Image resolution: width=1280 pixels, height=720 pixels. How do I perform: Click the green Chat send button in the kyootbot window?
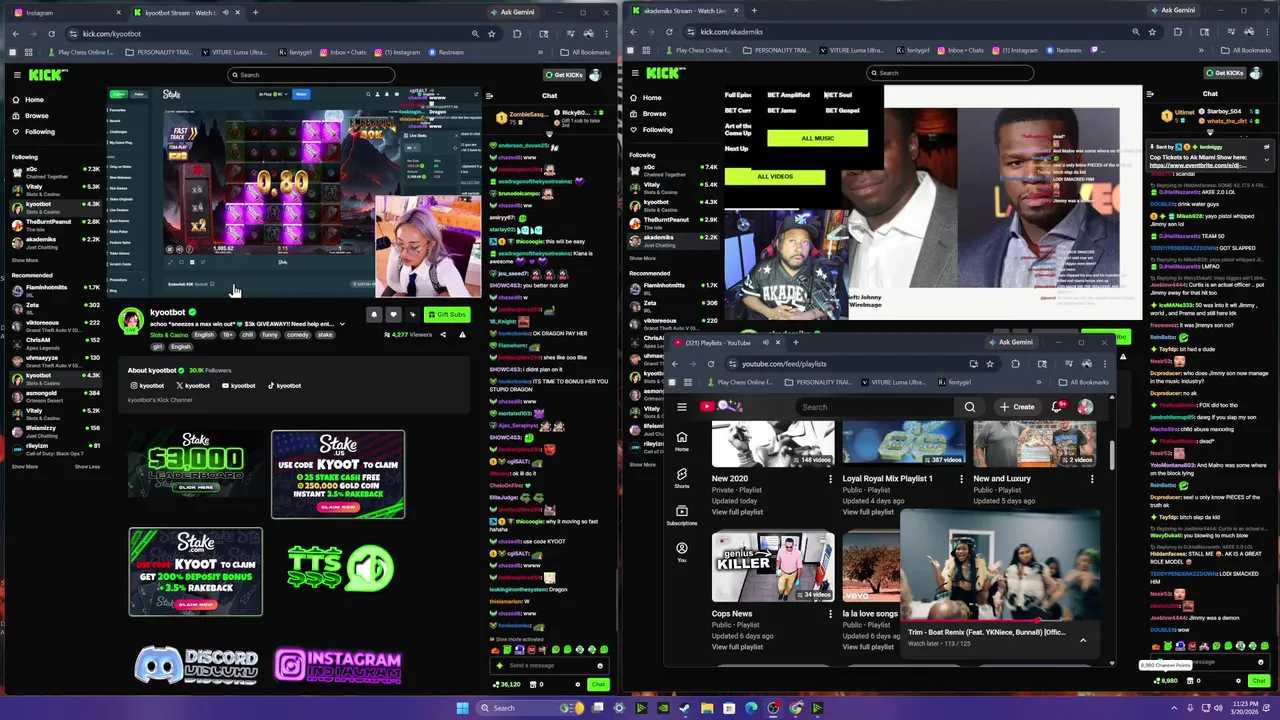point(598,684)
